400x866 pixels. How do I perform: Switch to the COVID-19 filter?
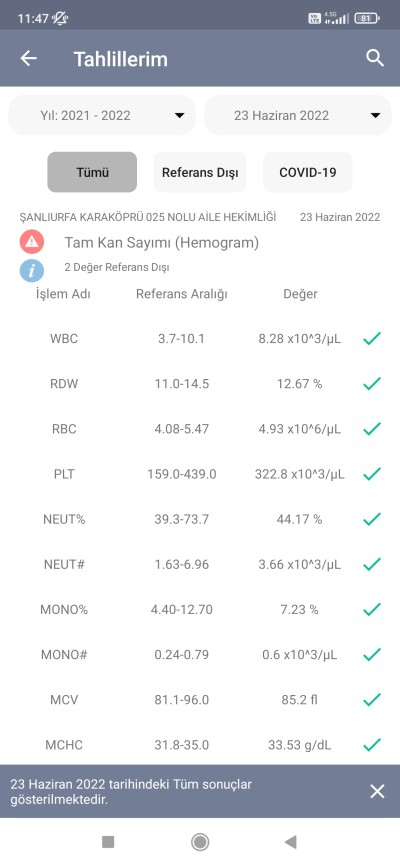[x=308, y=172]
